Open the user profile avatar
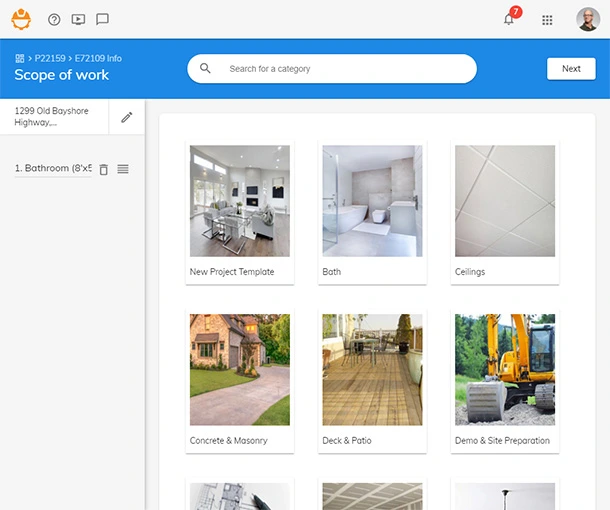Viewport: 610px width, 510px height. click(588, 19)
